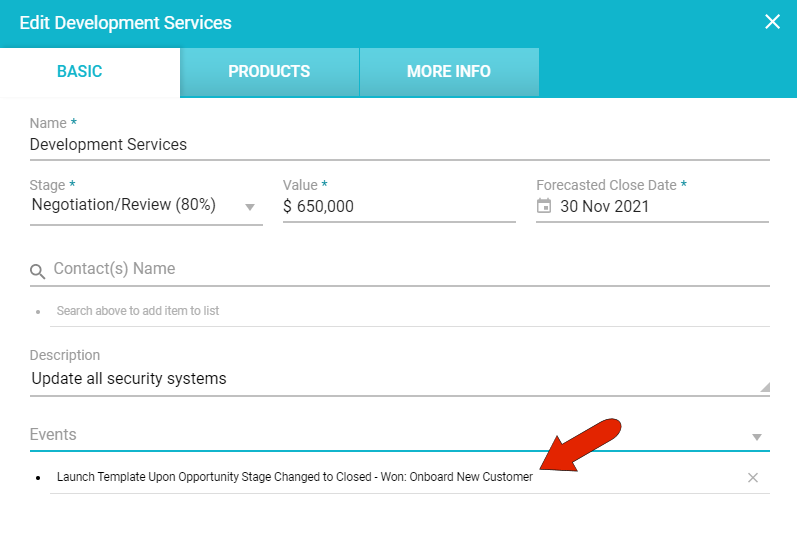Close the Edit Development Services dialog
This screenshot has height=545, width=797.
click(x=772, y=22)
